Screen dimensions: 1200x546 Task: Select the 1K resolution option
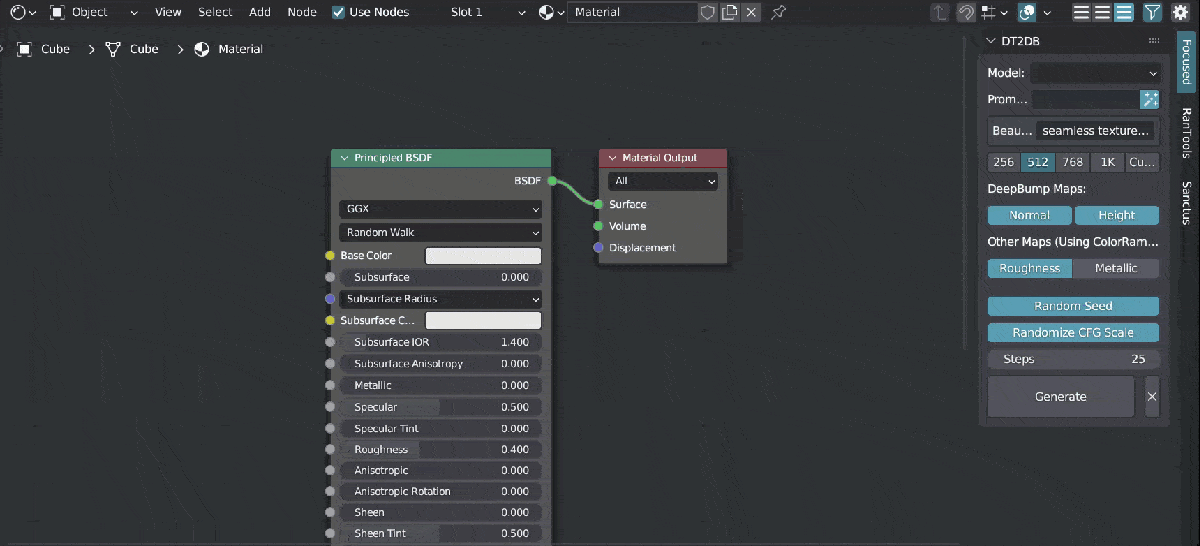click(x=1107, y=162)
